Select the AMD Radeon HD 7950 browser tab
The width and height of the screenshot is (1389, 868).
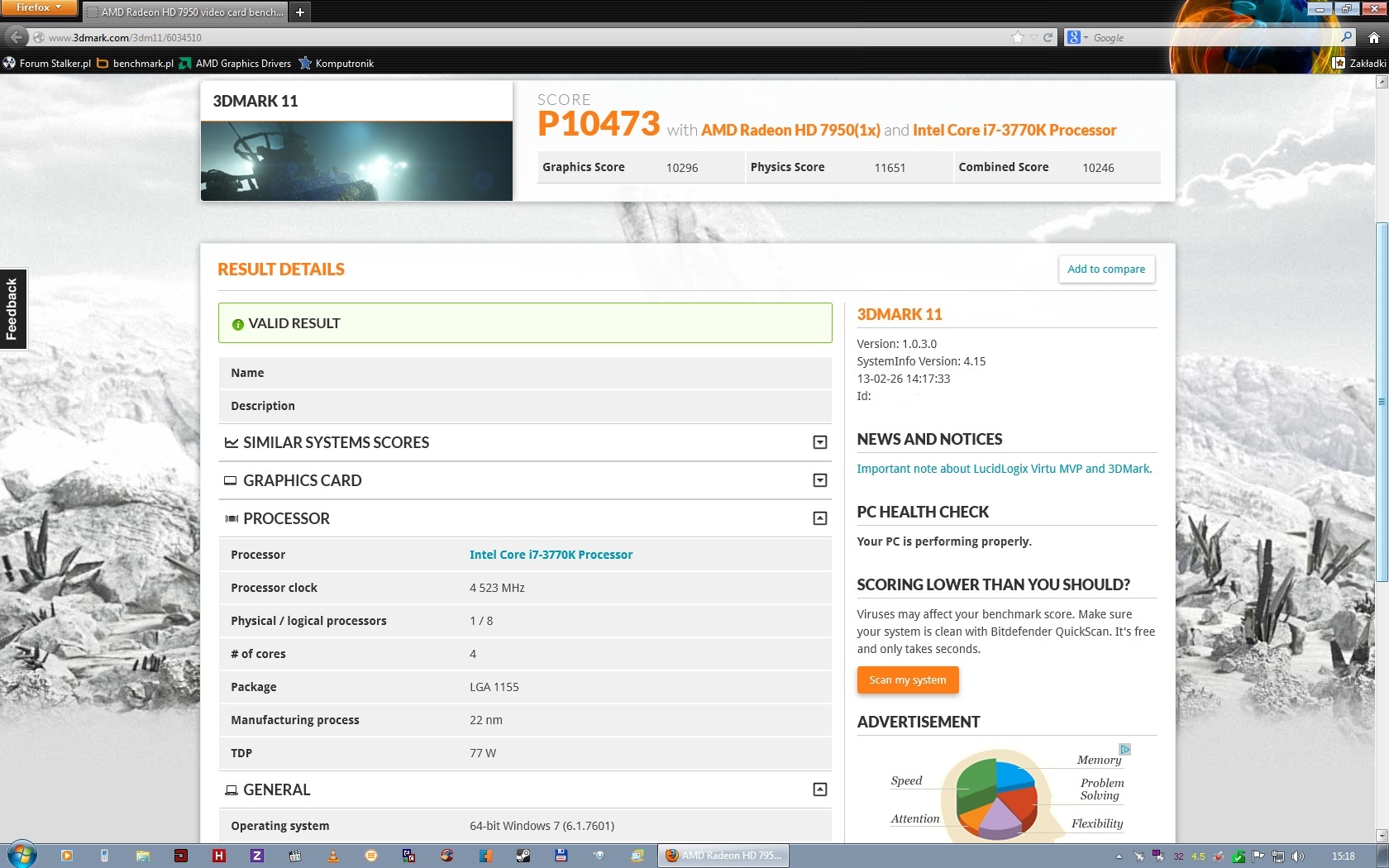click(185, 12)
